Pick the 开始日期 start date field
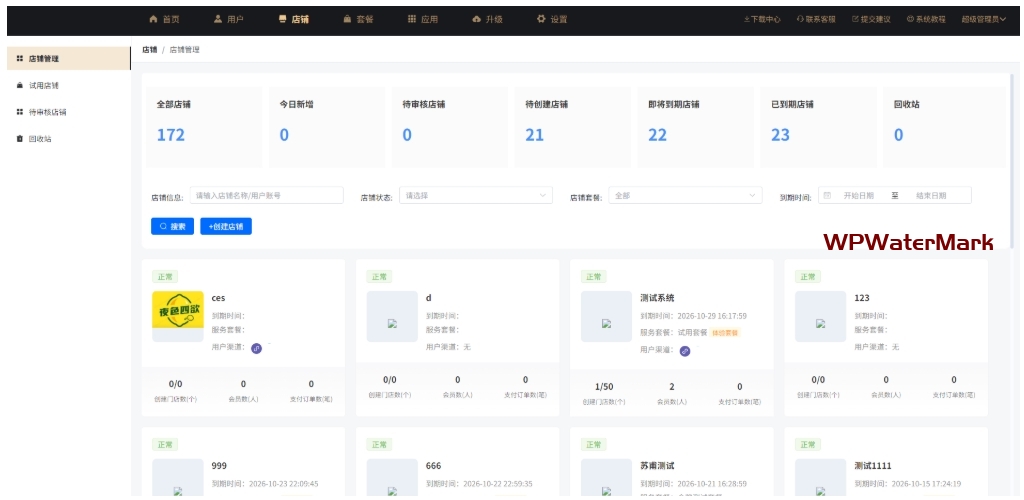 coord(858,196)
